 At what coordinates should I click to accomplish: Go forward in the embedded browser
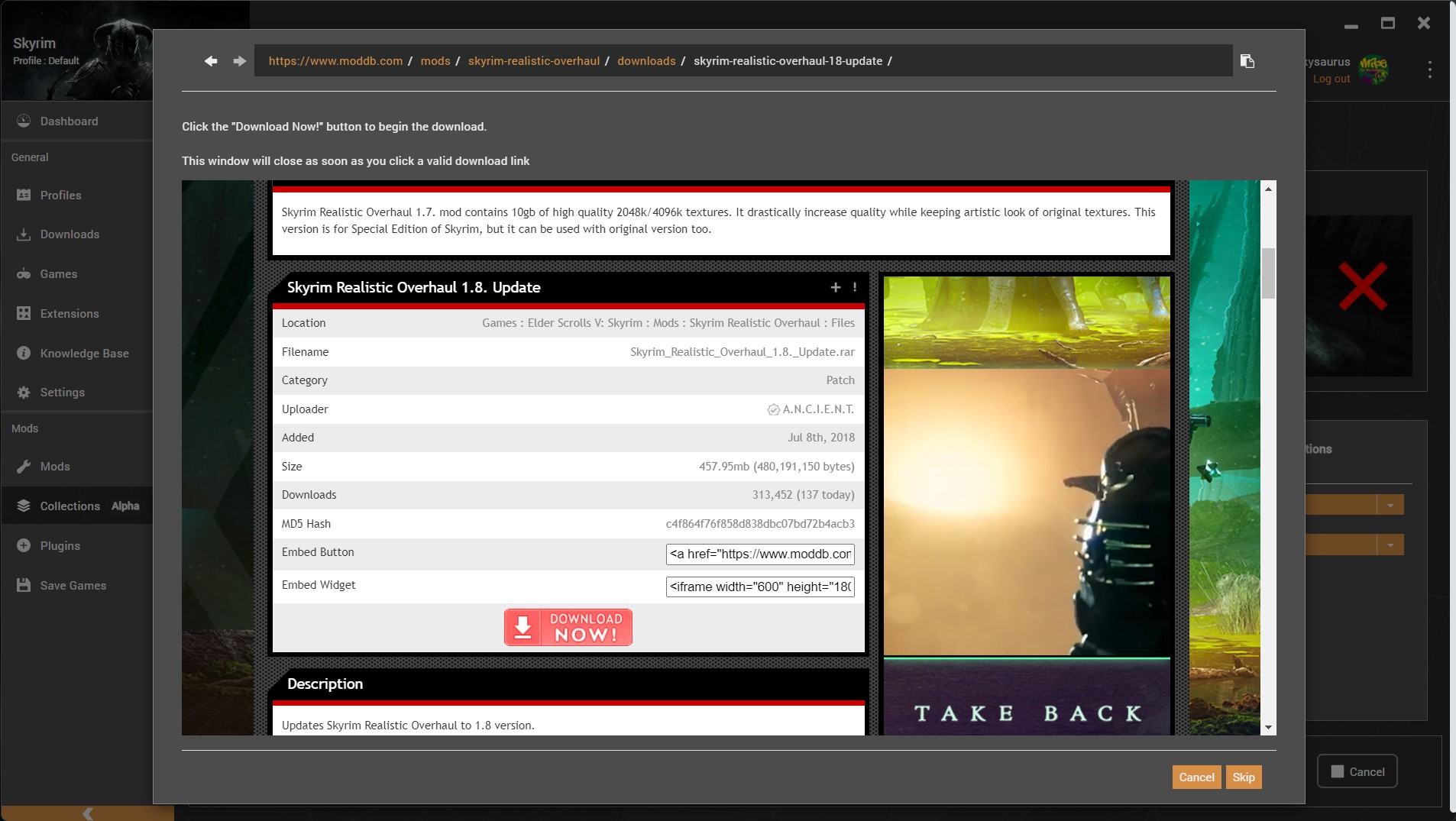240,61
